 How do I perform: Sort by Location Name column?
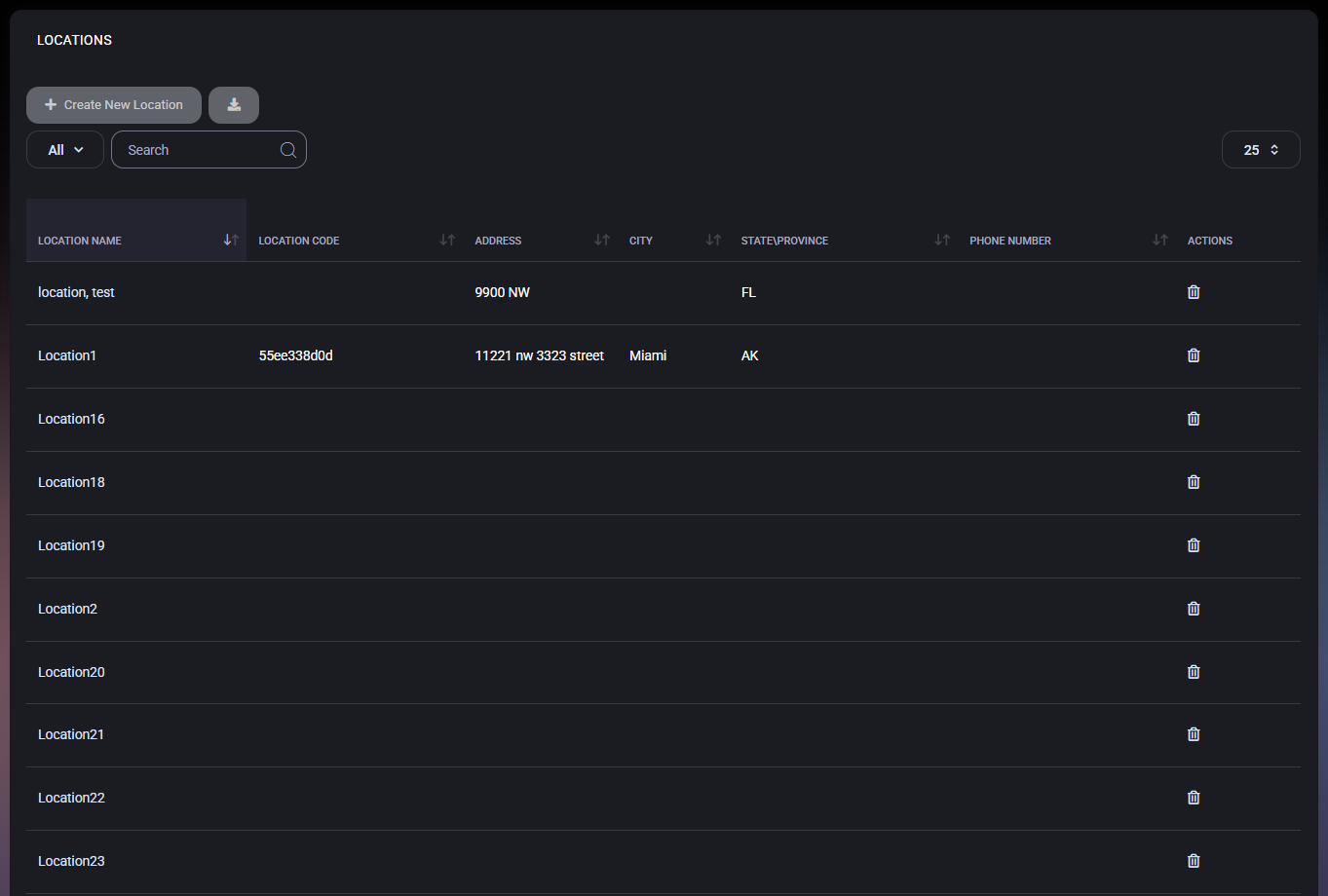(x=231, y=241)
